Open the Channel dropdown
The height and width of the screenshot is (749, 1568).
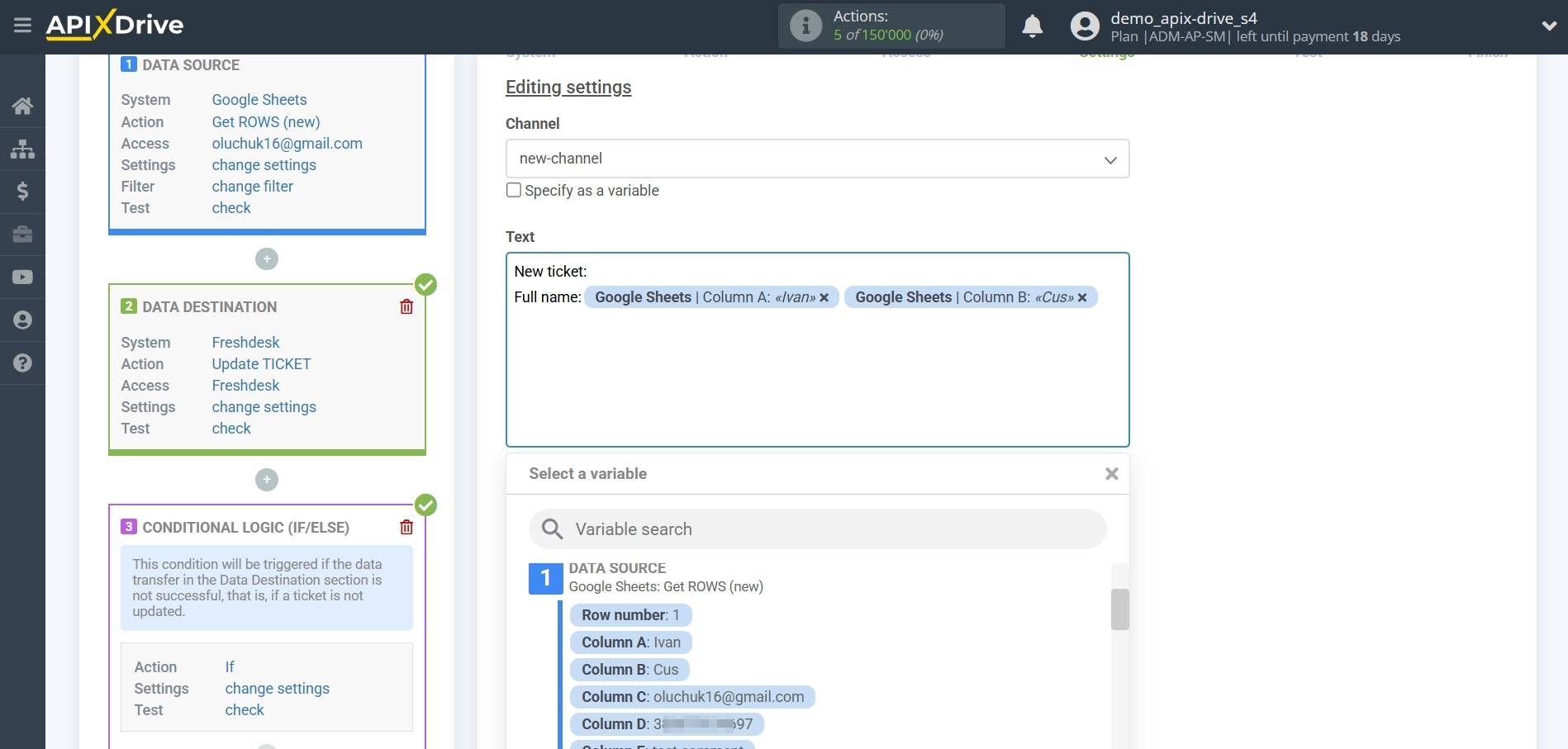click(x=817, y=159)
